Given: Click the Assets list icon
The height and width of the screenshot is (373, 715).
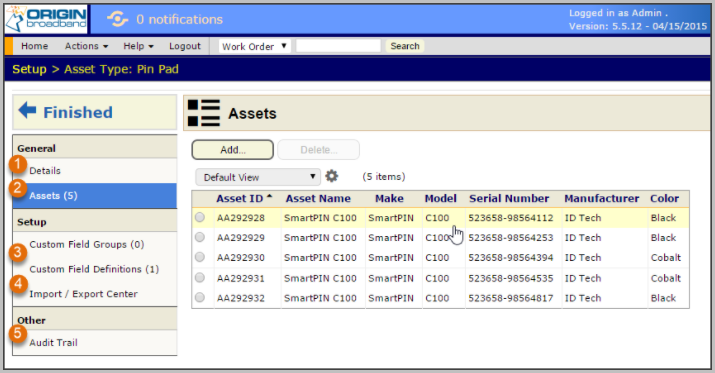Looking at the screenshot, I should pyautogui.click(x=204, y=113).
